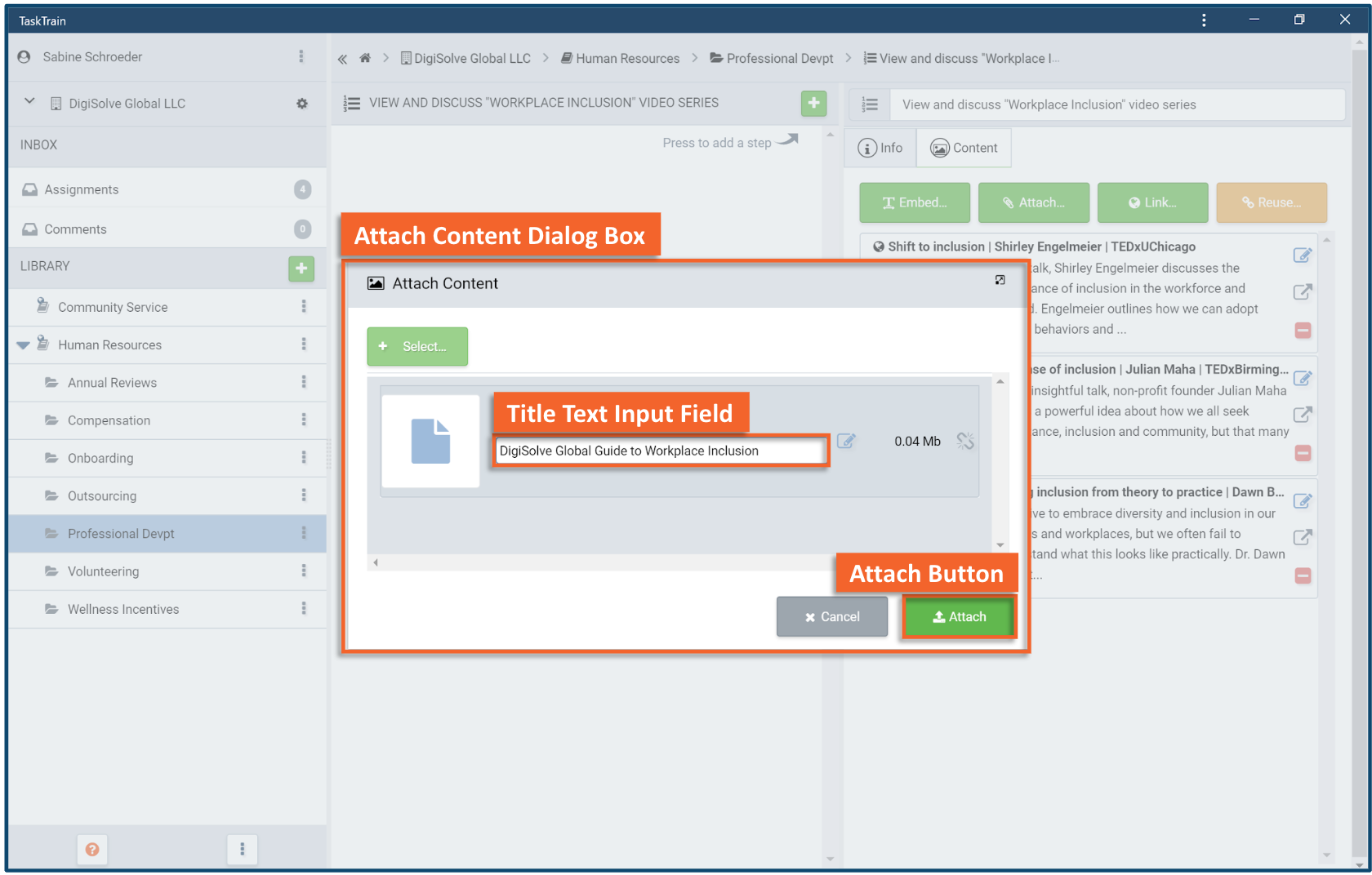Image resolution: width=1372 pixels, height=875 pixels.
Task: Select the Annual Reviews folder
Action: [112, 383]
